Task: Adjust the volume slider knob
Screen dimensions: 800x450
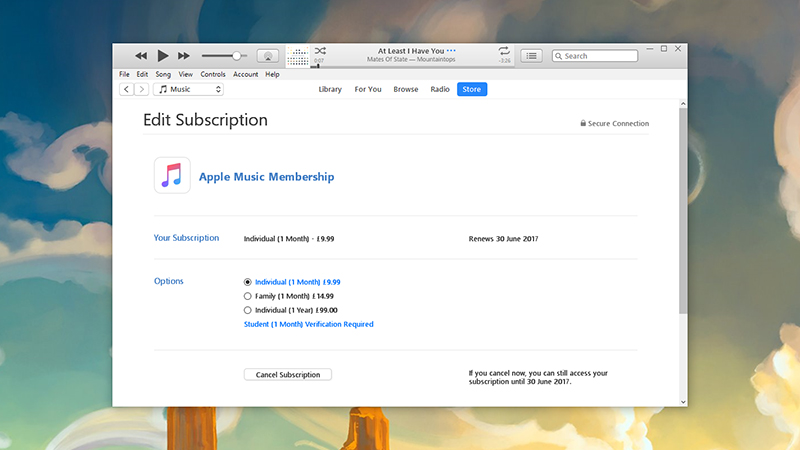Action: [x=236, y=56]
